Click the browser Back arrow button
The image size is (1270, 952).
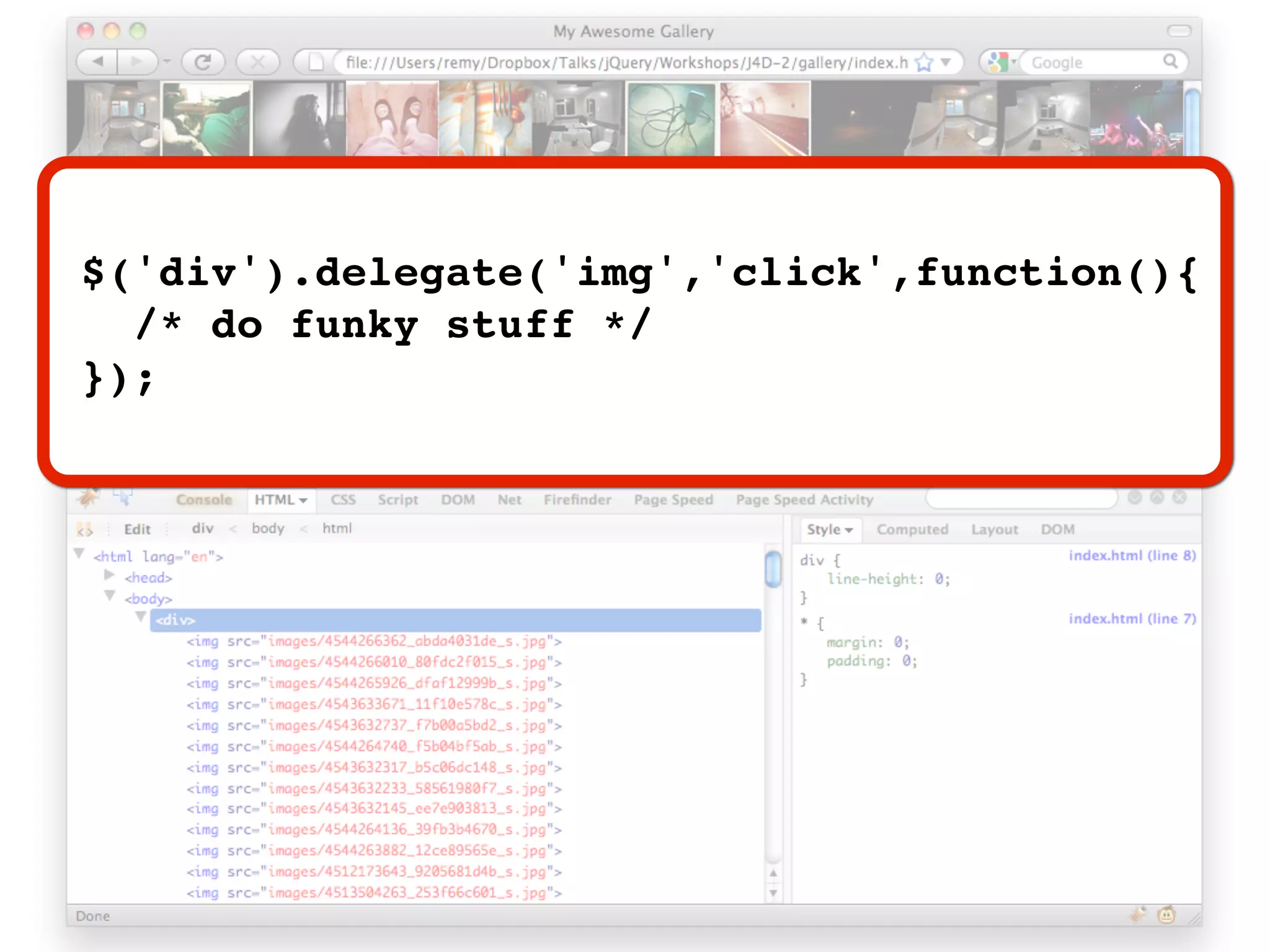click(97, 62)
